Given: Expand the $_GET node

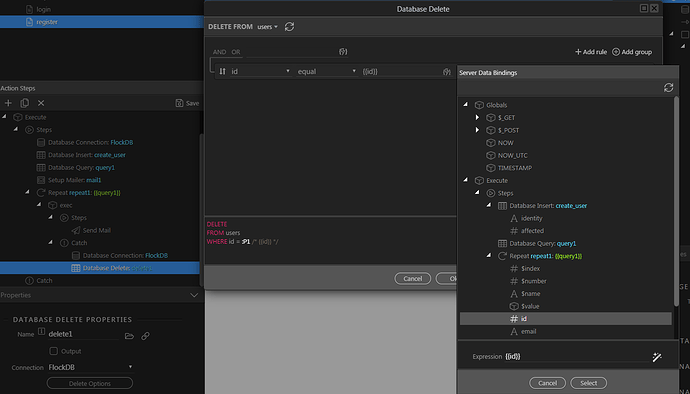Looking at the screenshot, I should click(477, 118).
